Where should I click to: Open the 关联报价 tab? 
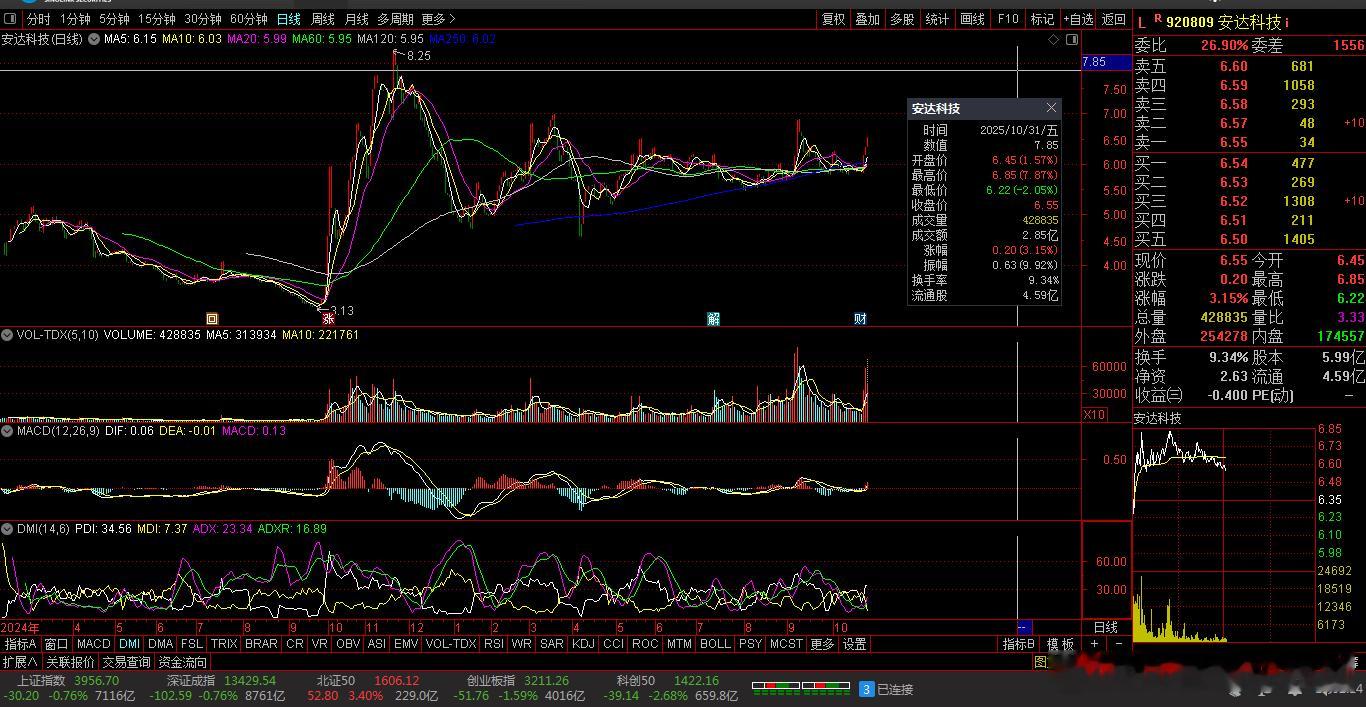(x=70, y=662)
